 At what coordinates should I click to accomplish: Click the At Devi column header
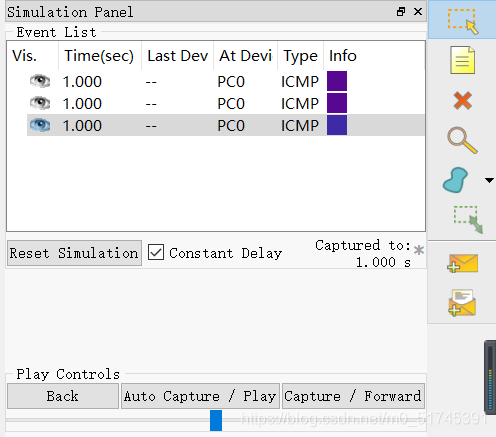(245, 56)
